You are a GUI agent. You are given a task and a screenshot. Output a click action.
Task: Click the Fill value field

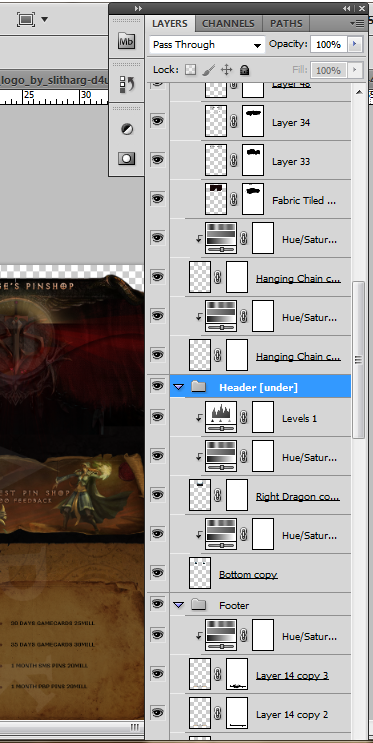tap(328, 70)
